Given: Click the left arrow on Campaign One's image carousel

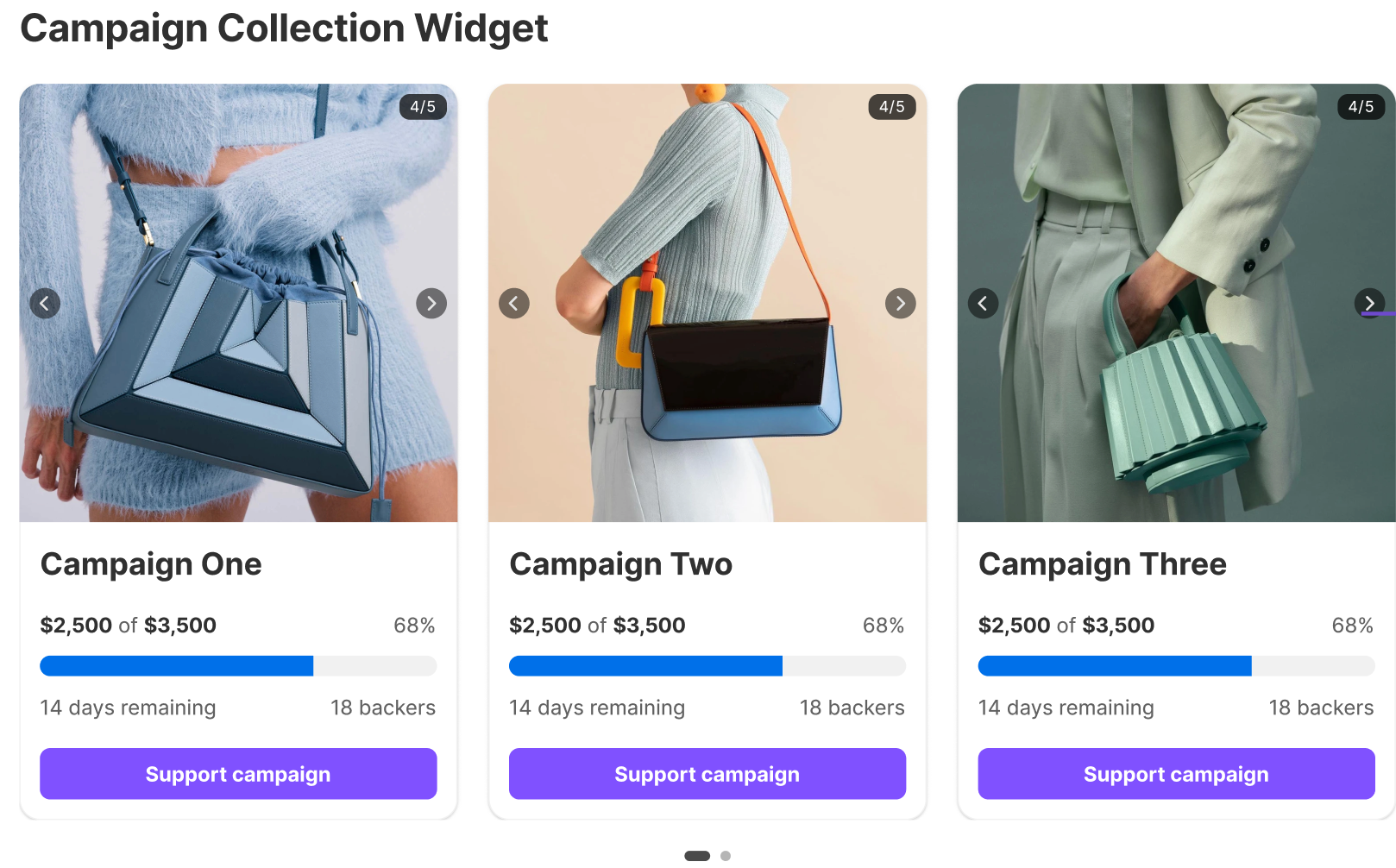Looking at the screenshot, I should click(x=45, y=303).
